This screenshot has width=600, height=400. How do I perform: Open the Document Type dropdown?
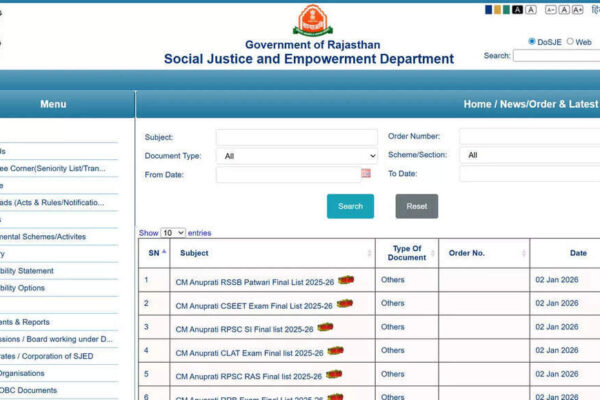click(297, 156)
